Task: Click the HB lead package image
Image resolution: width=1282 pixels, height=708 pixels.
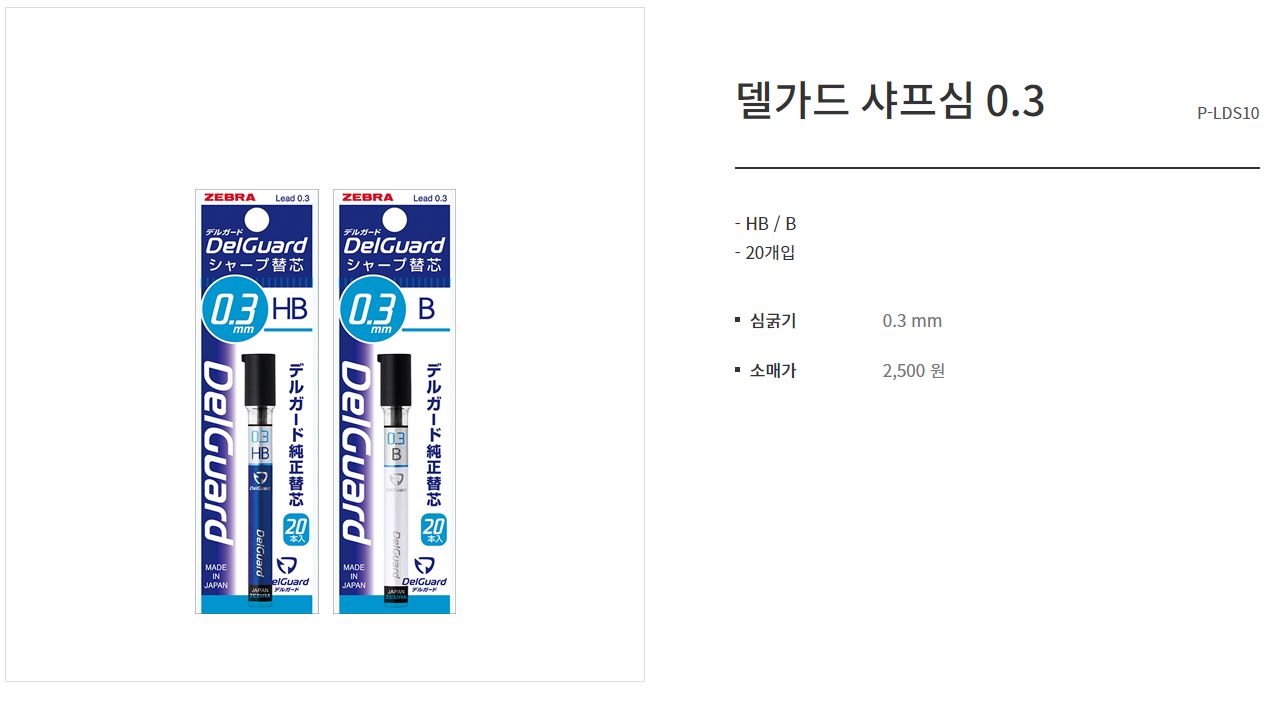Action: 256,401
